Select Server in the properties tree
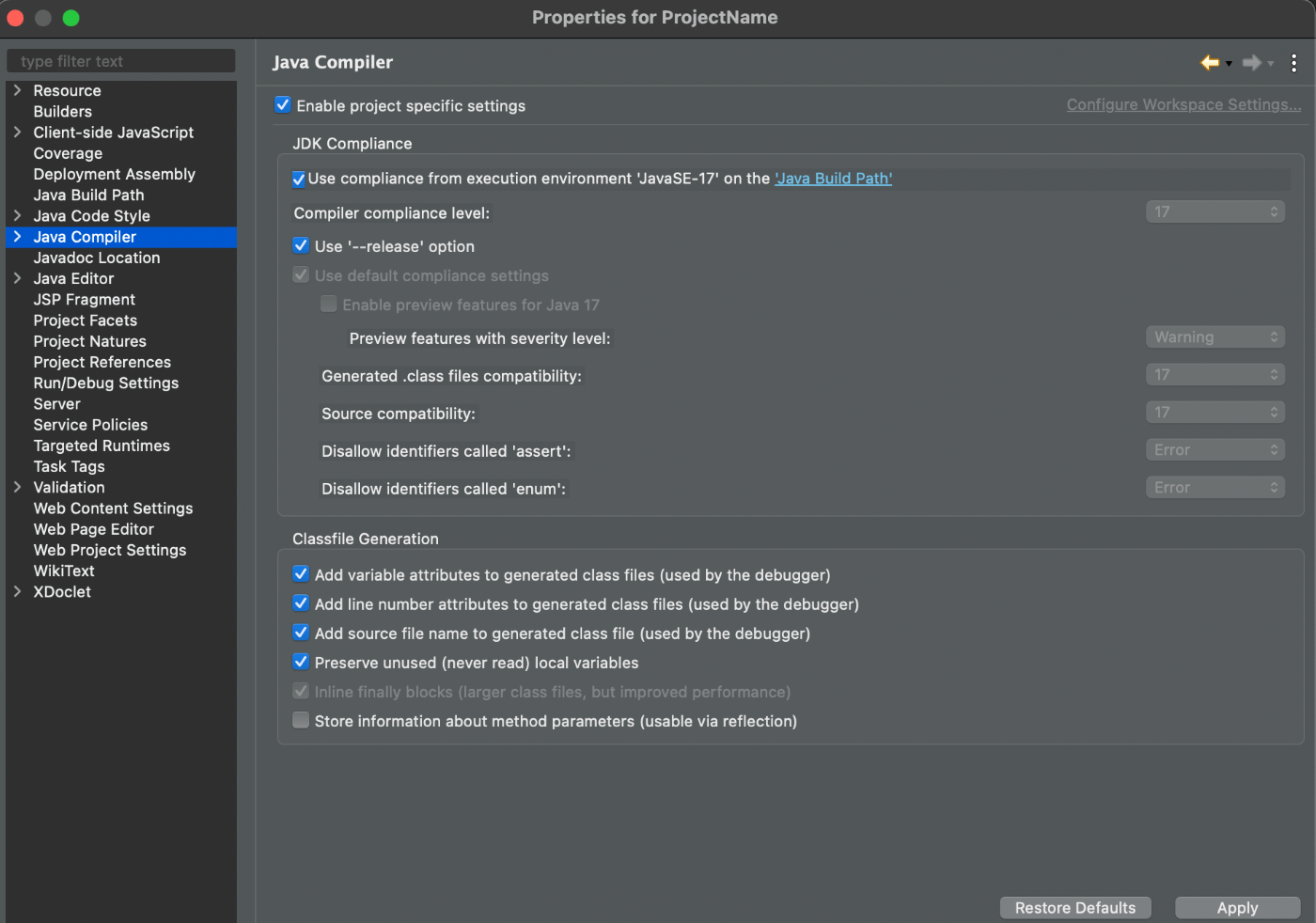 [57, 403]
